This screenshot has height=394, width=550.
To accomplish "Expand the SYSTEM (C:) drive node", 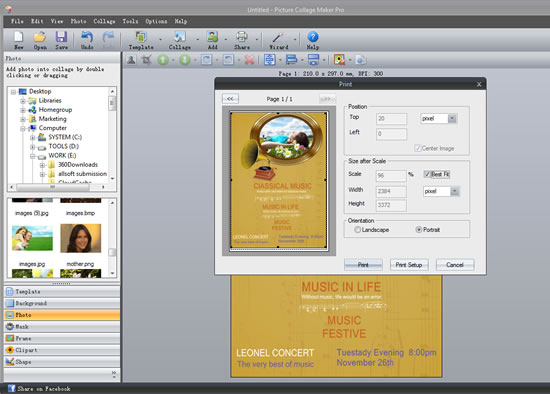I will [33, 138].
